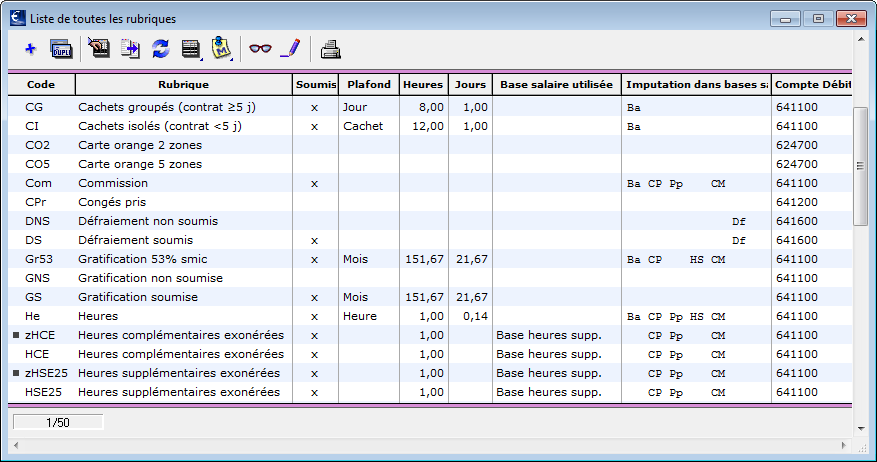The image size is (877, 462).
Task: Select Carte orange 5 zones row
Action: pos(430,164)
